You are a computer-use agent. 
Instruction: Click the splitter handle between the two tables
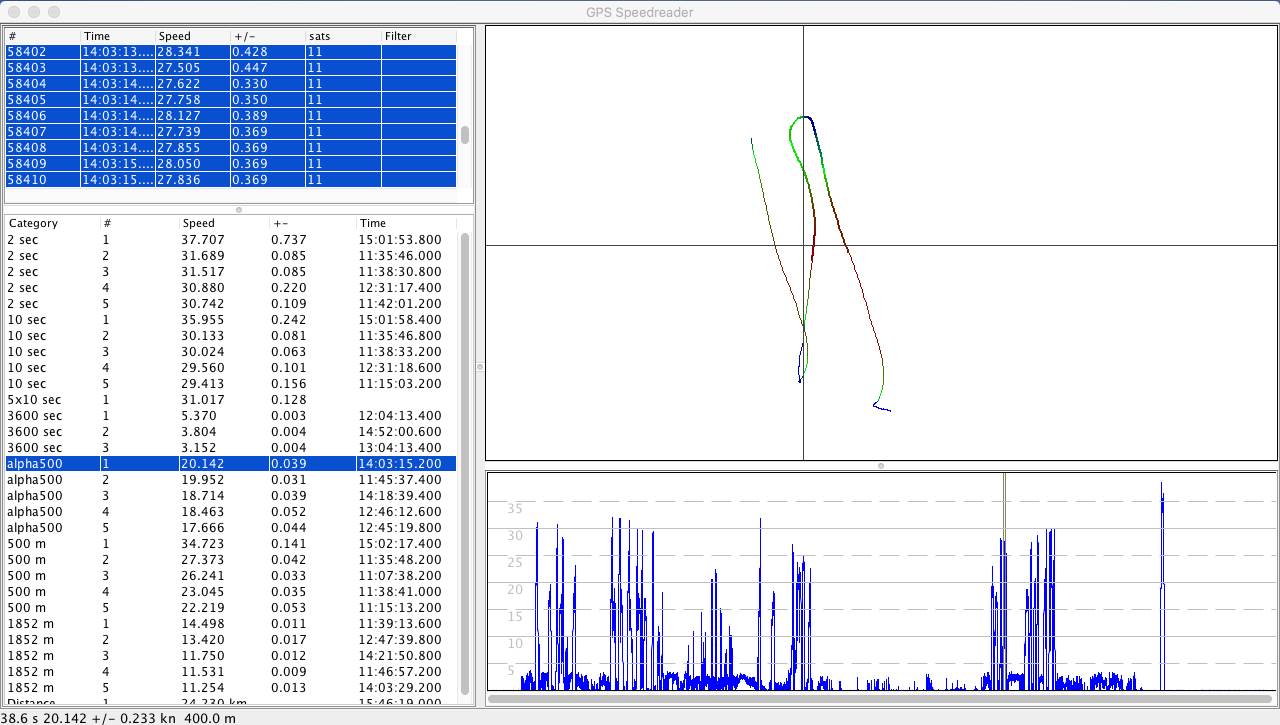(238, 210)
